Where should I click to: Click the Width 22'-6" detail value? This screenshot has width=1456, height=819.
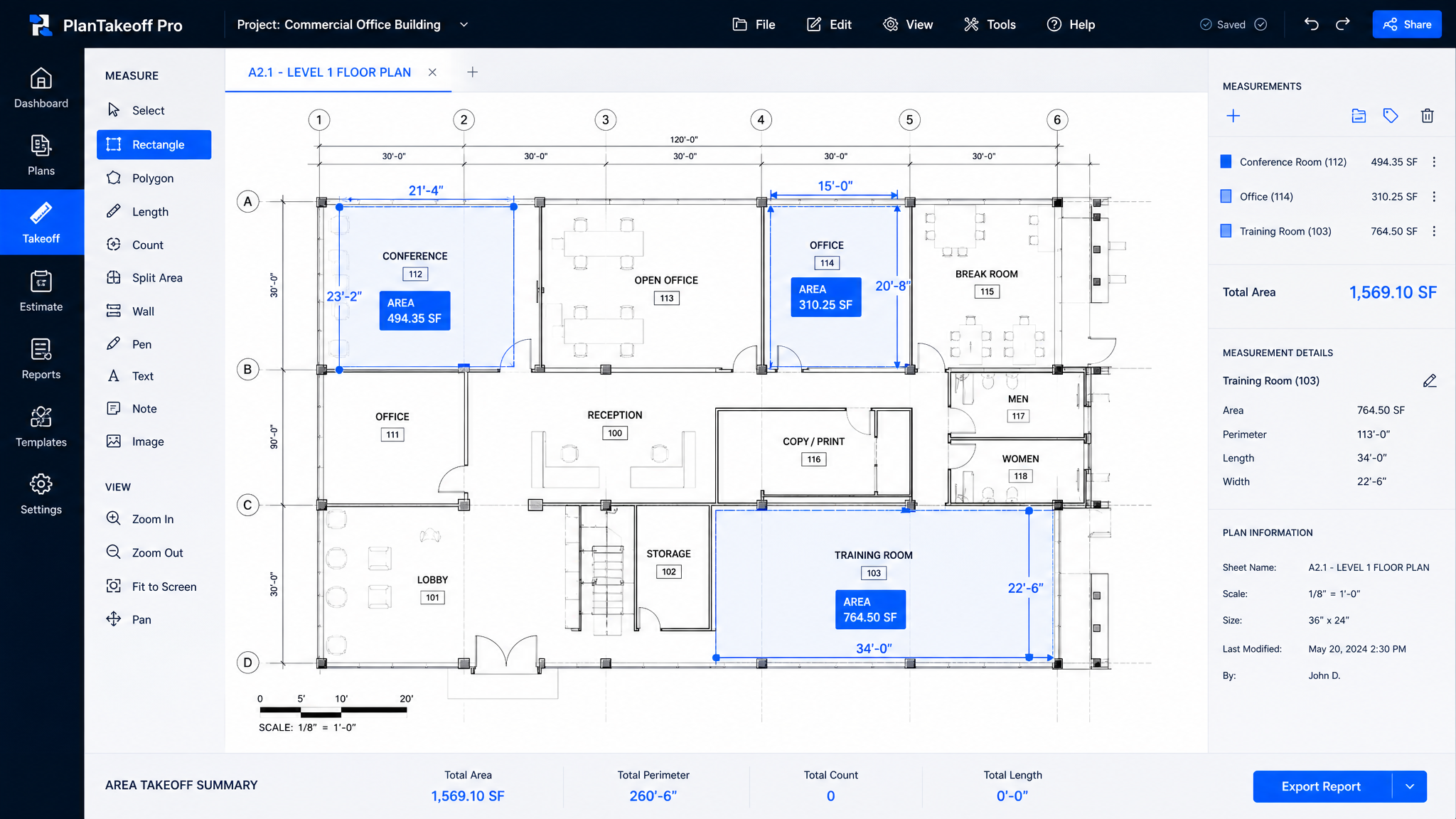click(x=1371, y=481)
